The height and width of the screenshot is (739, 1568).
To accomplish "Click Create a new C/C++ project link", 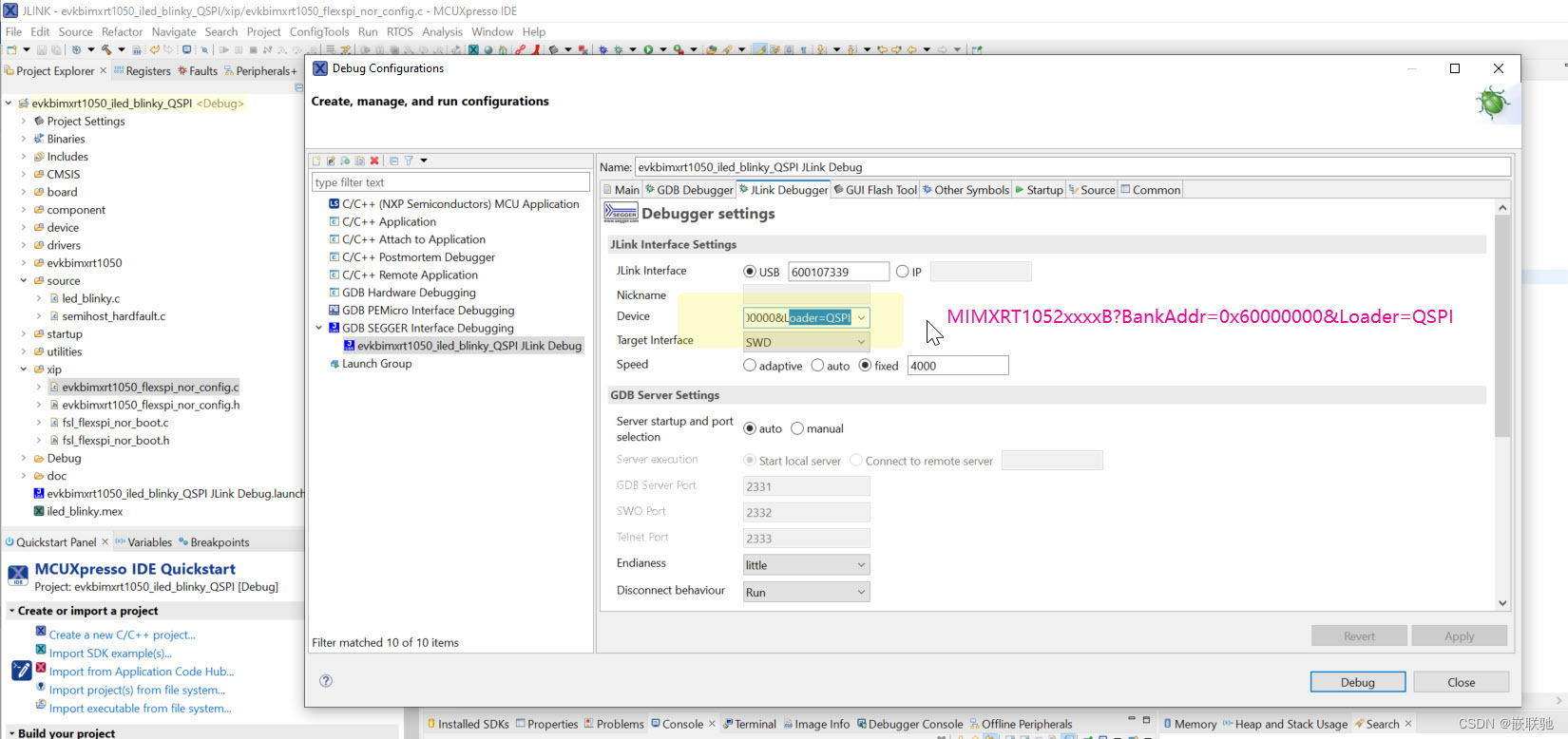I will coord(122,635).
